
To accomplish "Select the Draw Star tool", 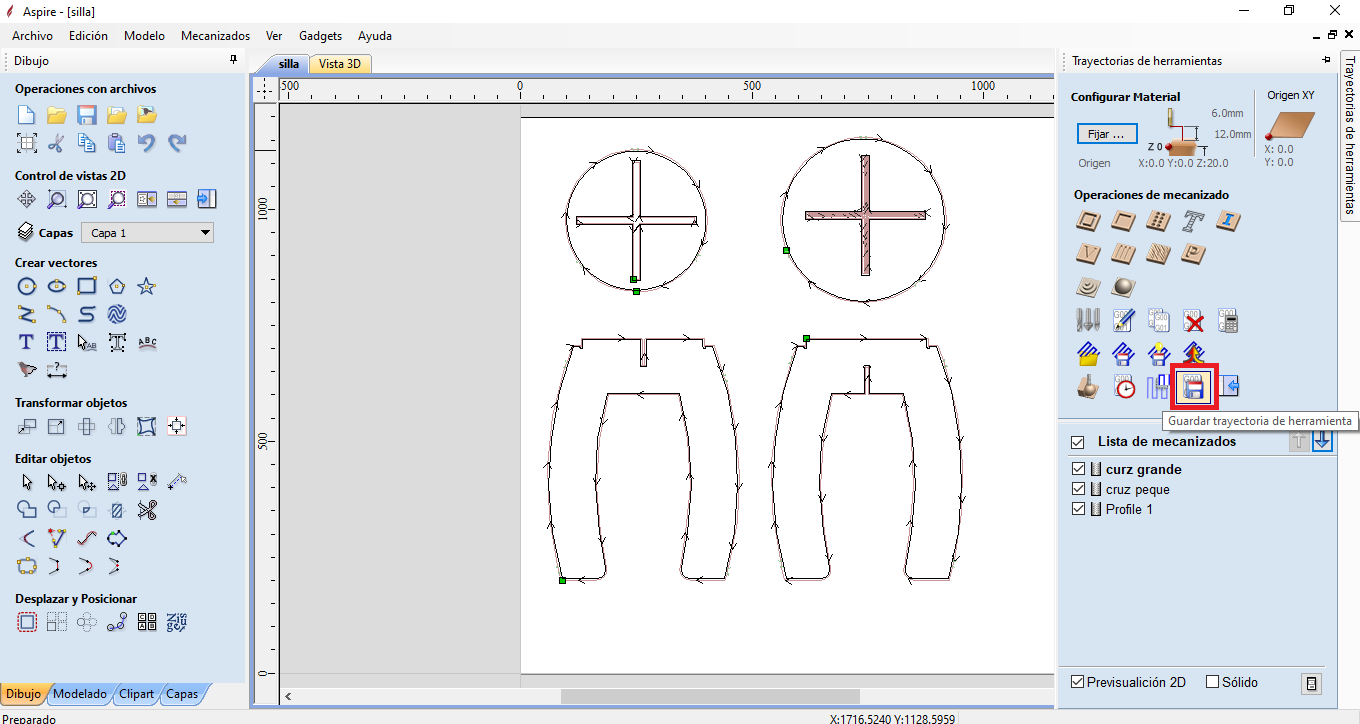I will pos(147,286).
